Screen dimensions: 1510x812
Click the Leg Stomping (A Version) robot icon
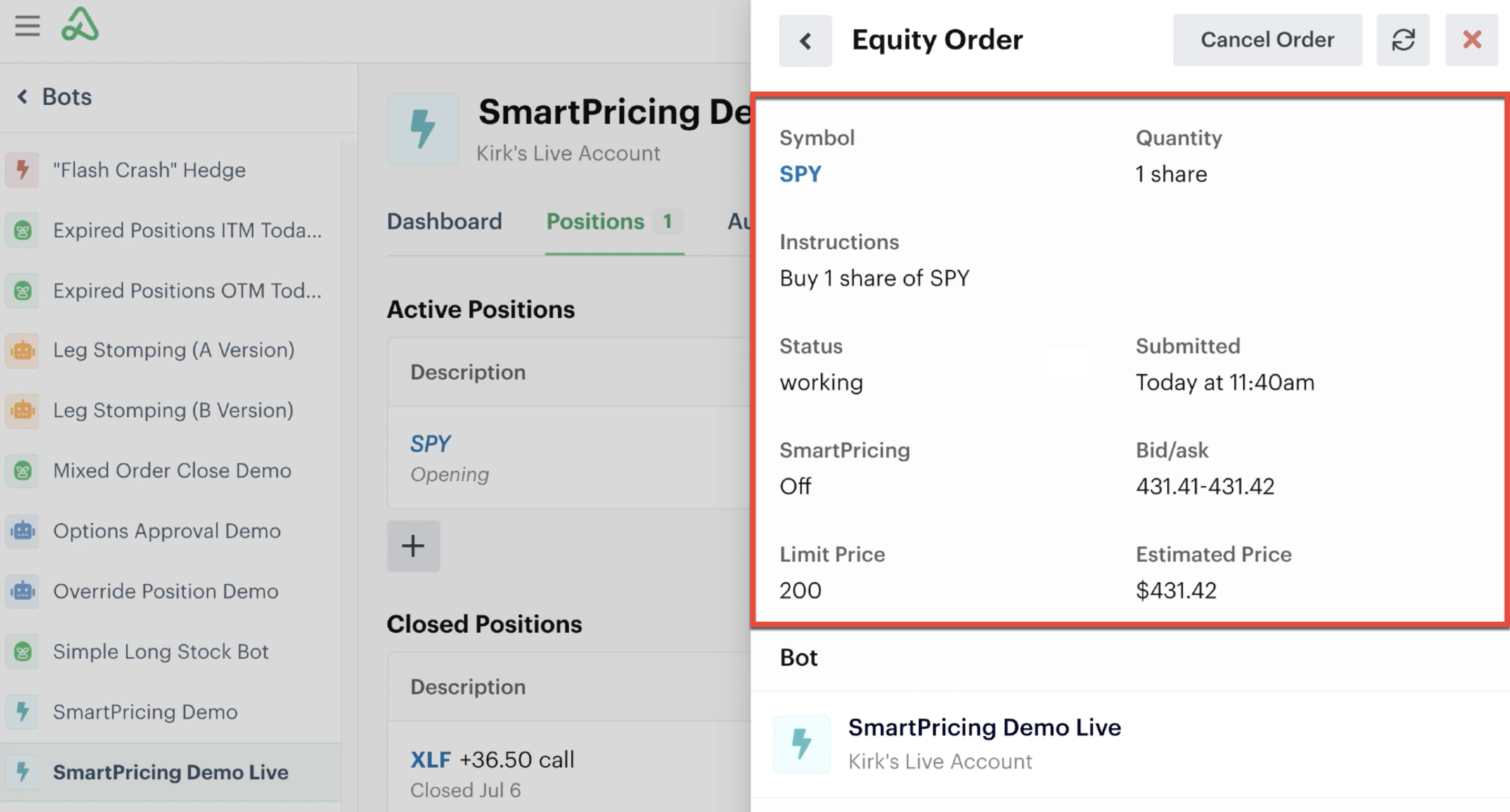(x=23, y=350)
